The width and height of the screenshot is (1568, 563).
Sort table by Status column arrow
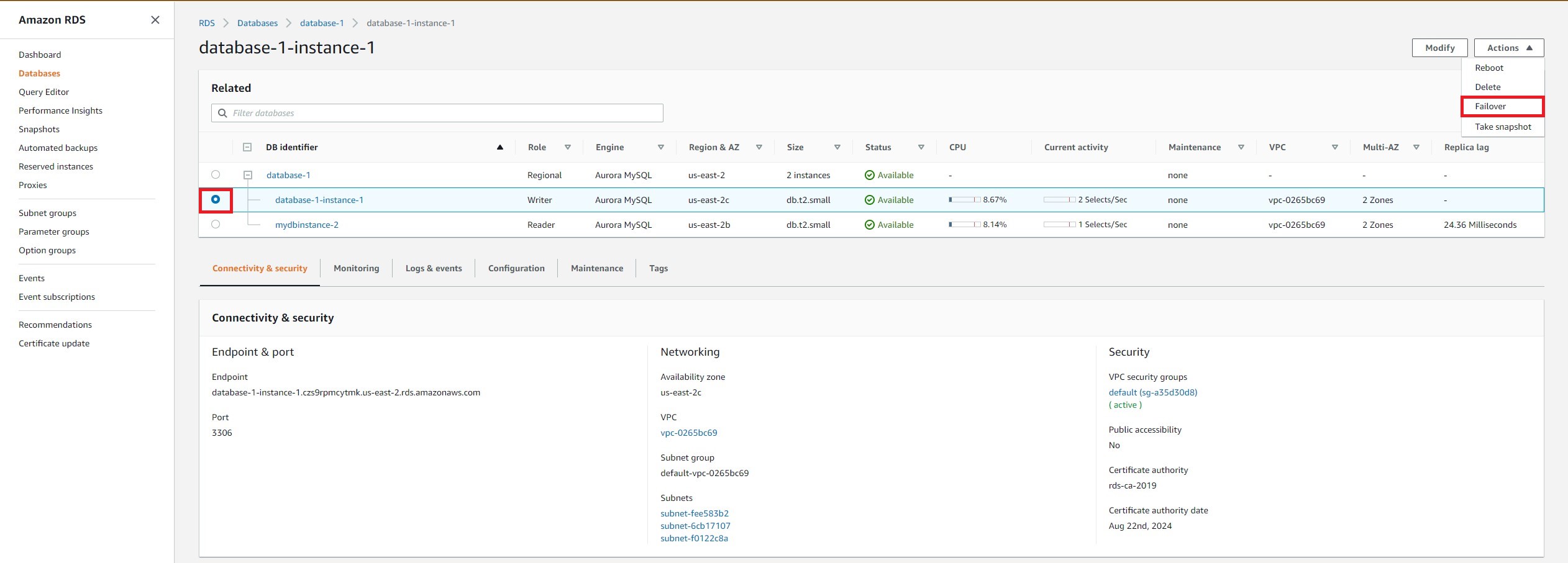[921, 147]
